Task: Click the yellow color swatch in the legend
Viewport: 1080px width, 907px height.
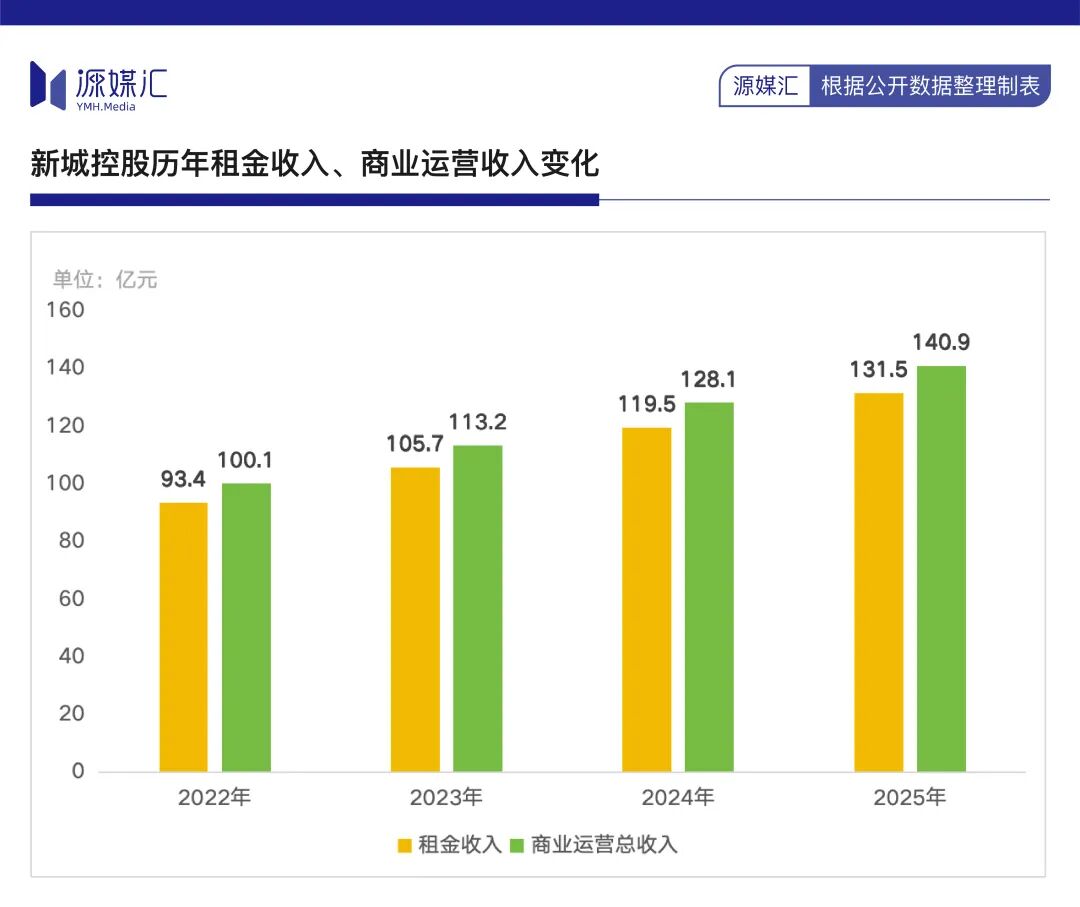Action: [x=405, y=843]
